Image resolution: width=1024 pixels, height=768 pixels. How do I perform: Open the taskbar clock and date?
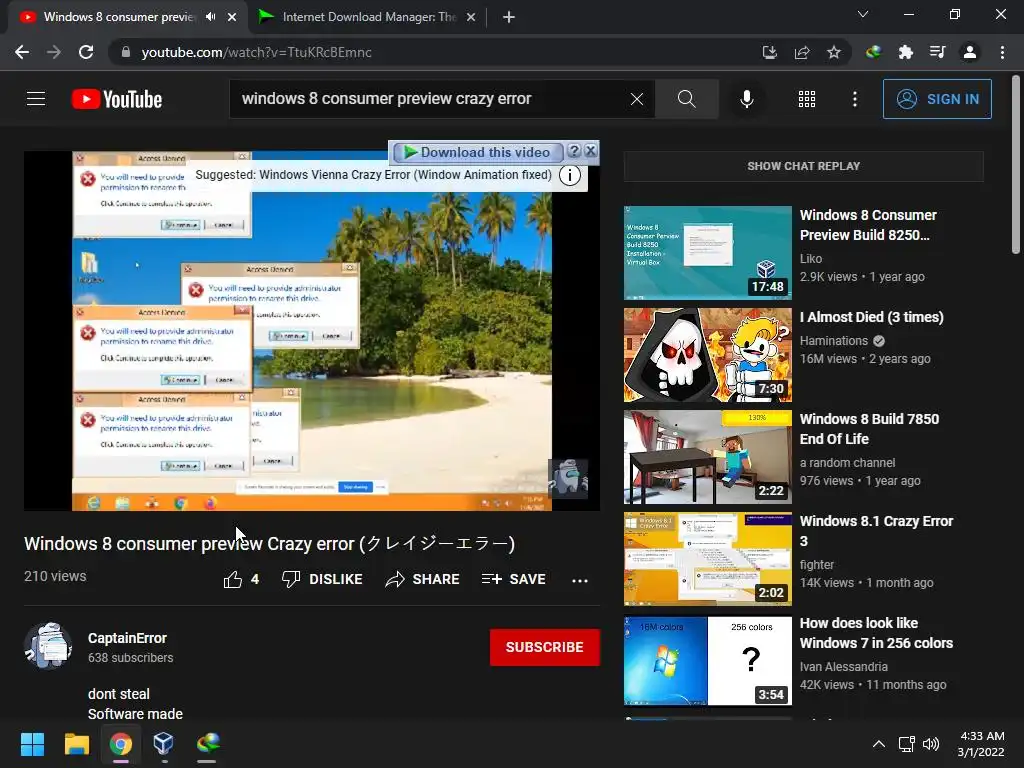(x=981, y=744)
